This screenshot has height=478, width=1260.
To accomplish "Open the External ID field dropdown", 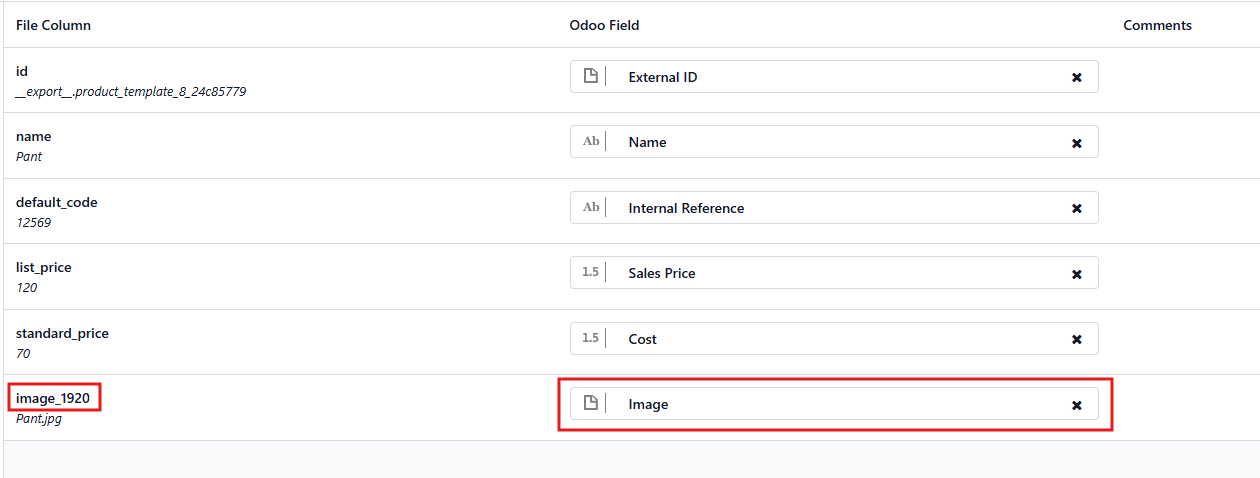I will [840, 77].
